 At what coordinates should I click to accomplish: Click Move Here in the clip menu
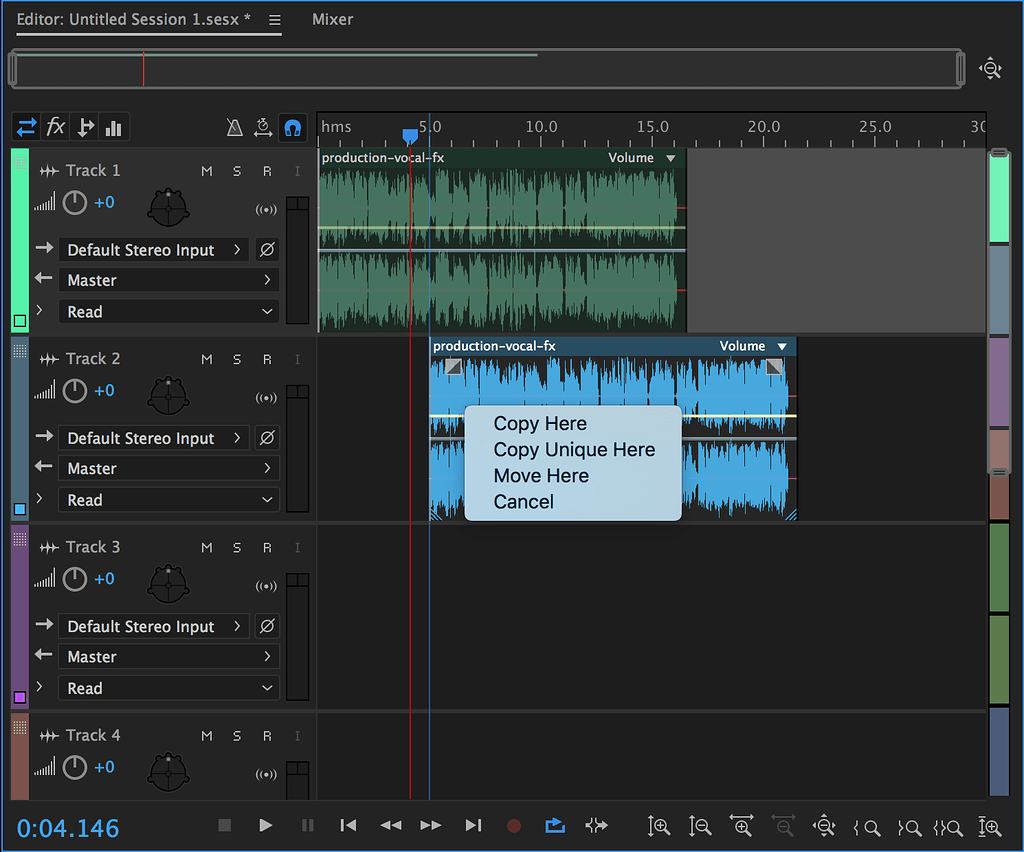541,476
